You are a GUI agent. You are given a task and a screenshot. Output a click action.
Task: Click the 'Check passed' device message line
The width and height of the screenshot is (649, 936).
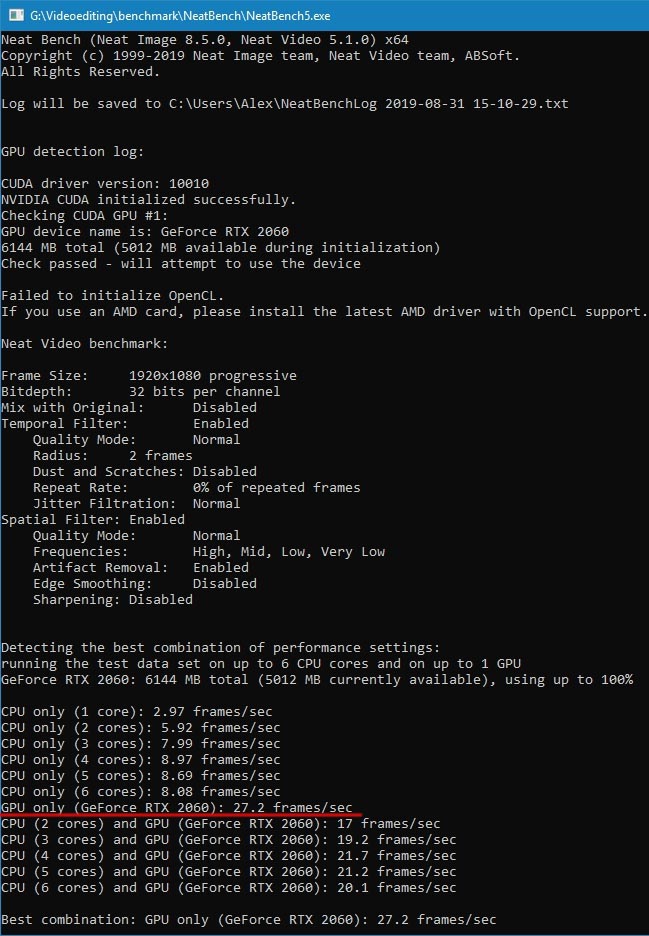(x=181, y=263)
